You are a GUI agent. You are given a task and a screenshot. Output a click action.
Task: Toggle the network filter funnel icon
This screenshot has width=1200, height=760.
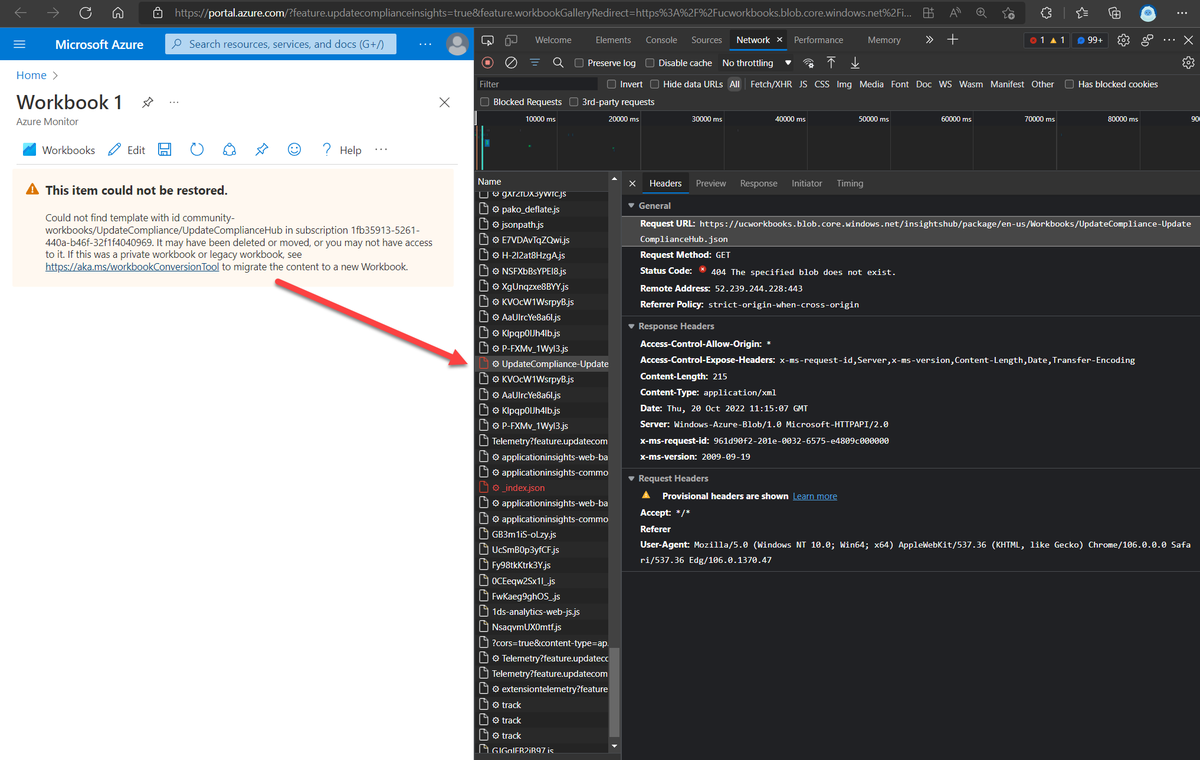534,62
